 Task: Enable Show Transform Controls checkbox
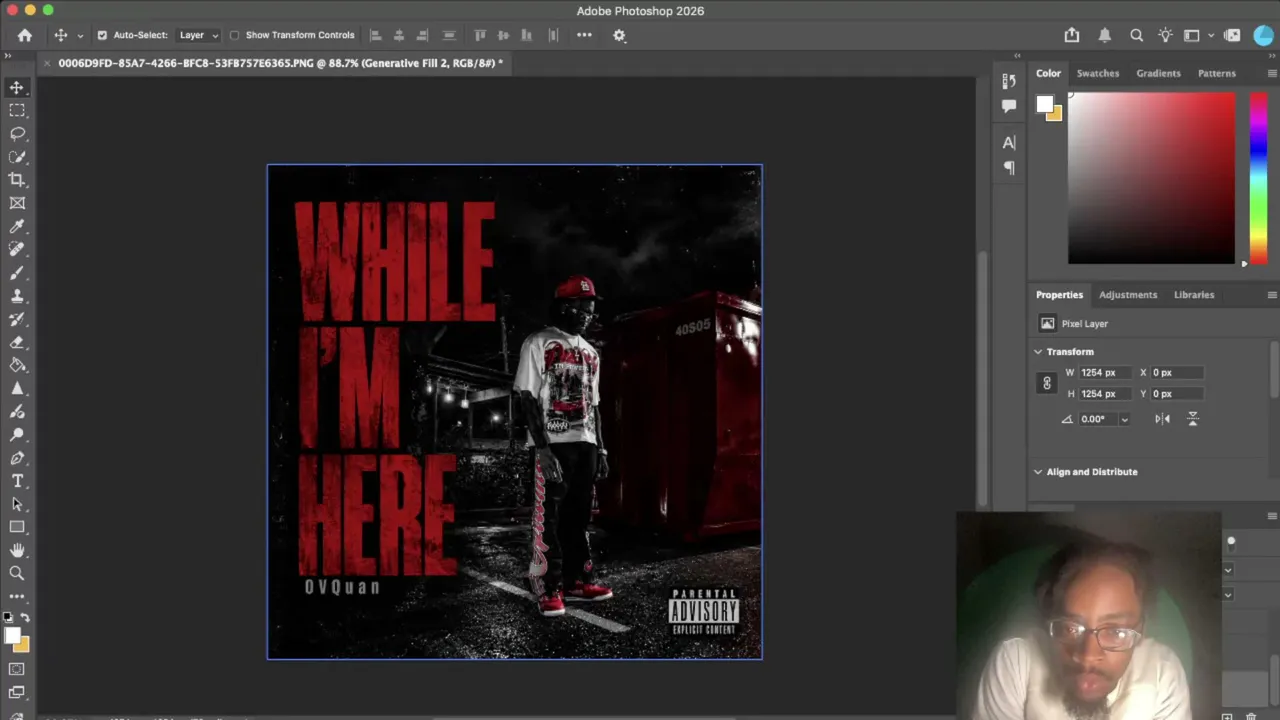coord(234,35)
